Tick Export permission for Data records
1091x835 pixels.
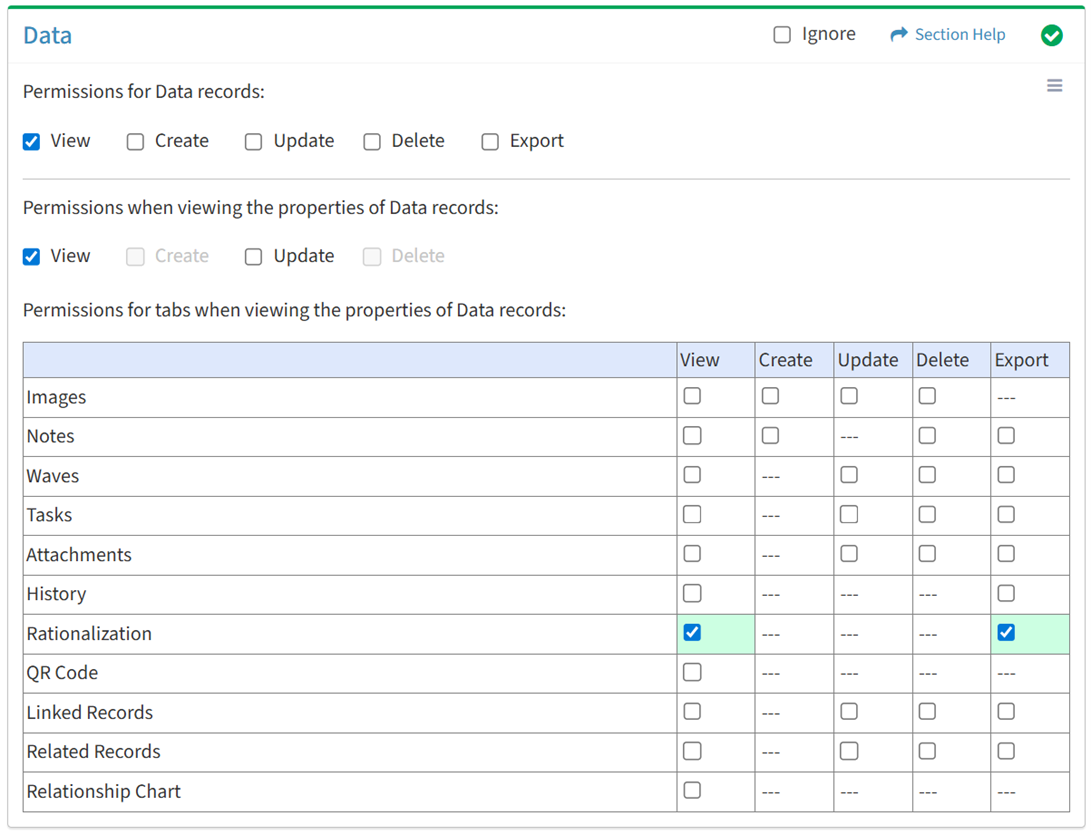[x=490, y=142]
